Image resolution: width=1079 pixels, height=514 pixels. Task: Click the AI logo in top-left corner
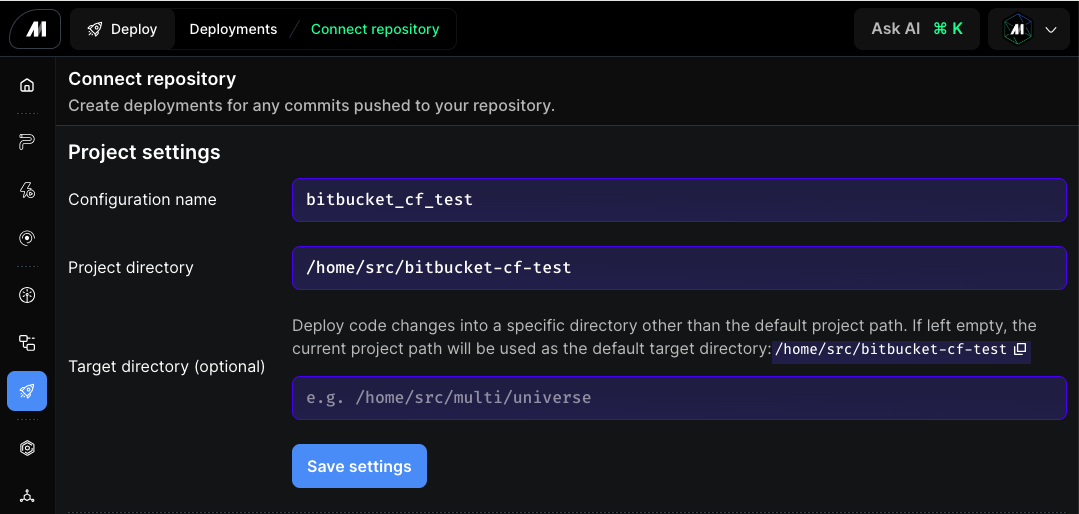point(35,30)
